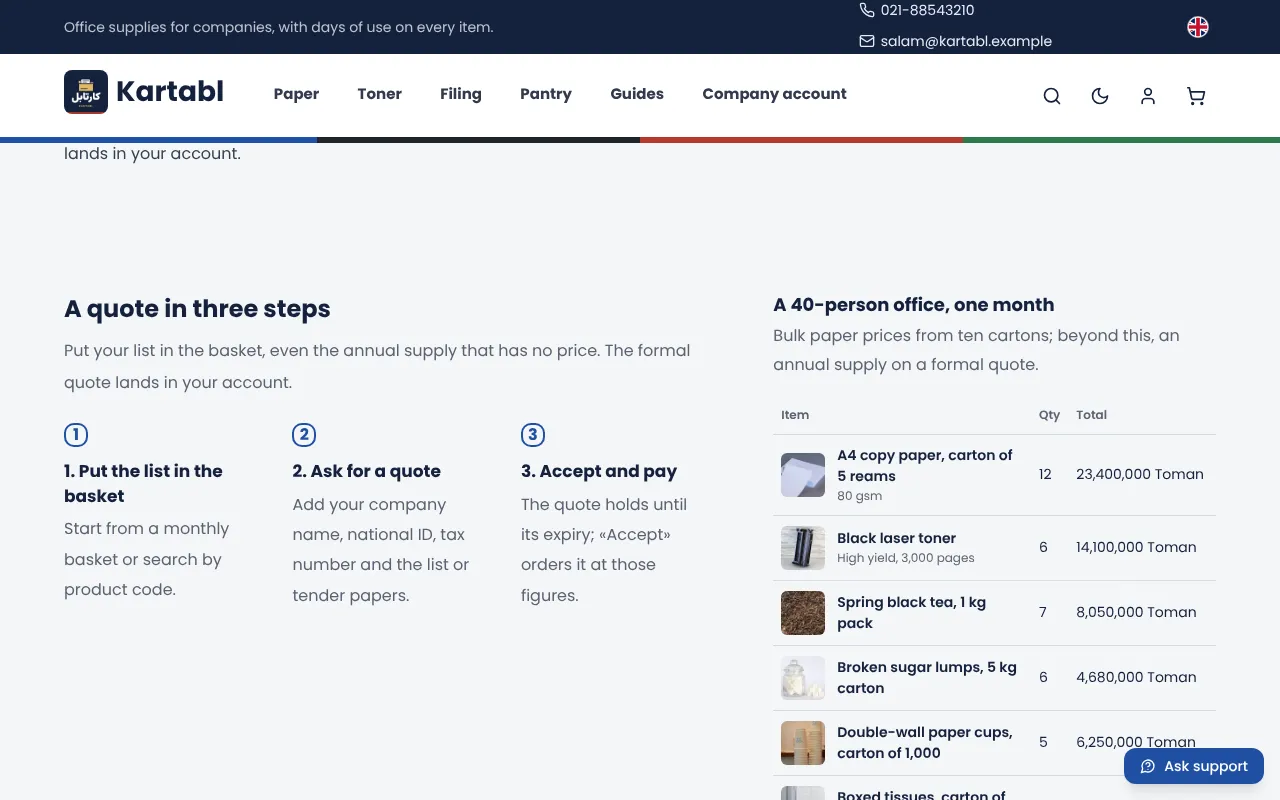Viewport: 1280px width, 800px height.
Task: Open the user account icon
Action: [x=1148, y=96]
